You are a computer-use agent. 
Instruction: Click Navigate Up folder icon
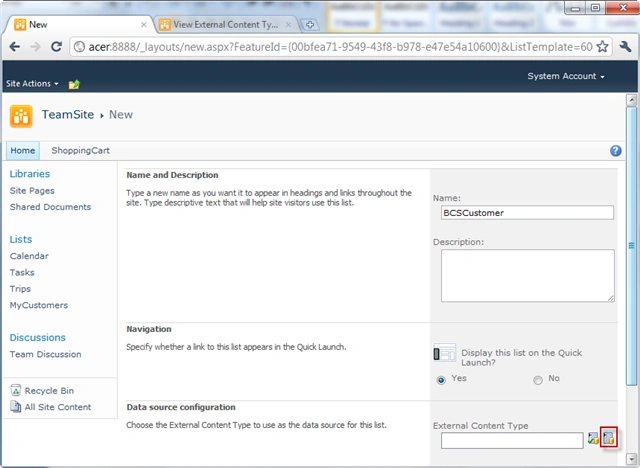coord(74,84)
